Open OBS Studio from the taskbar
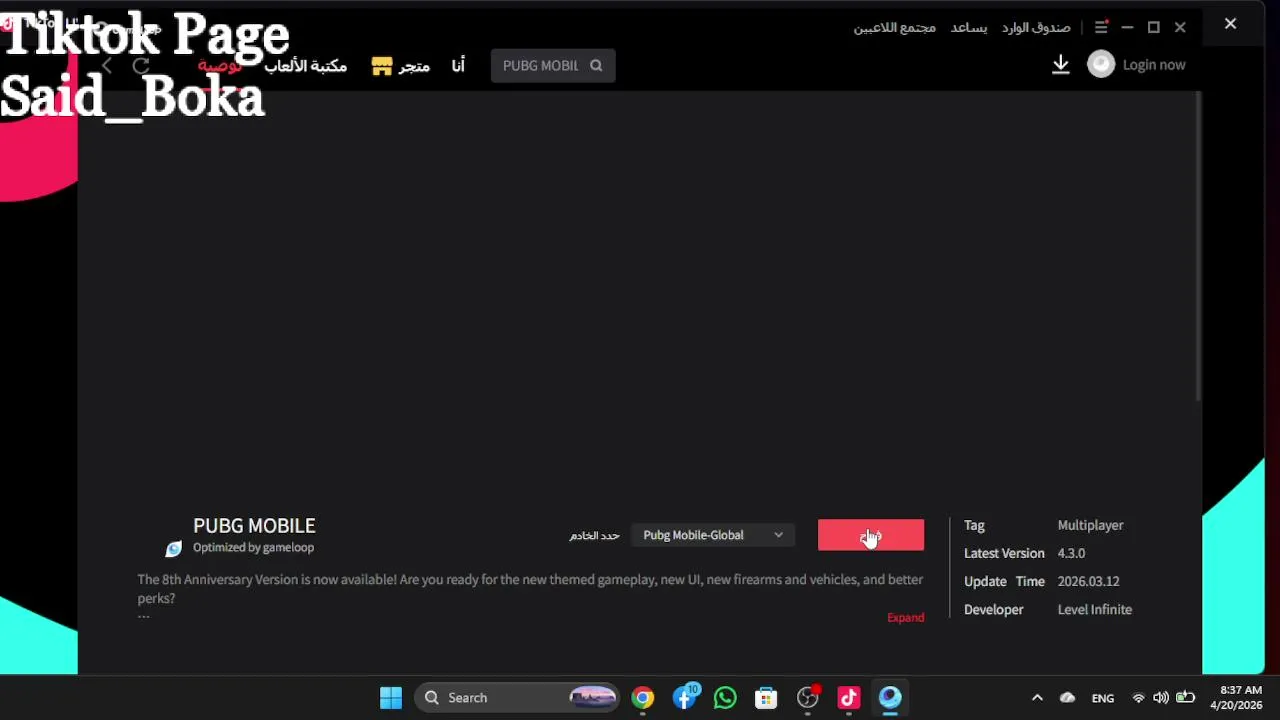This screenshot has width=1280, height=720. (807, 698)
